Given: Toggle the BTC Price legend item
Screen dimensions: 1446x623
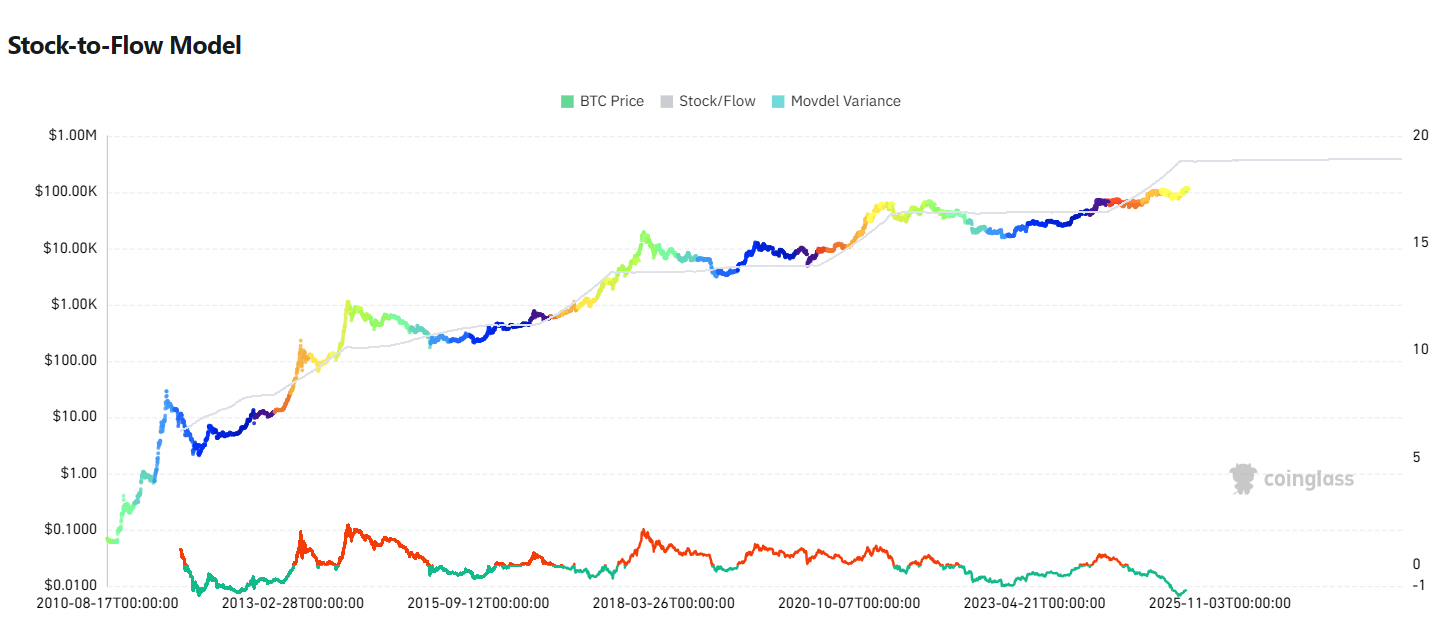Looking at the screenshot, I should (602, 101).
